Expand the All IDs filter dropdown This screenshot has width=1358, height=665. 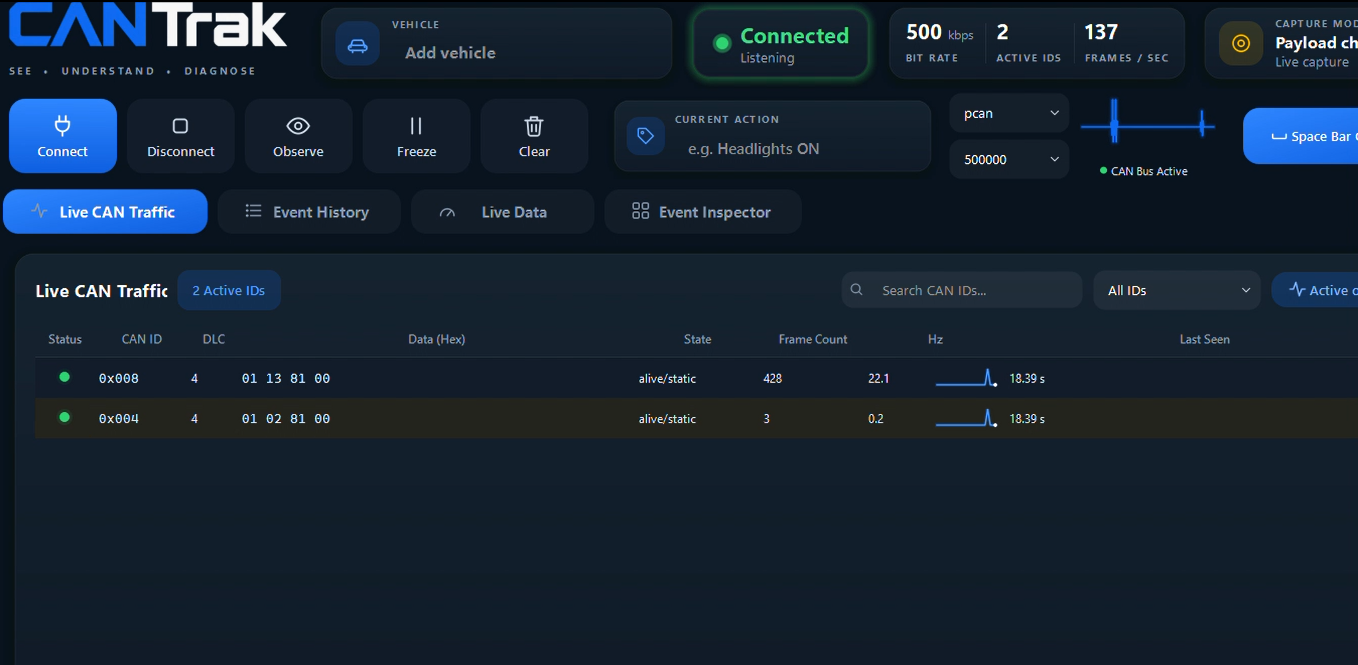[x=1177, y=290]
